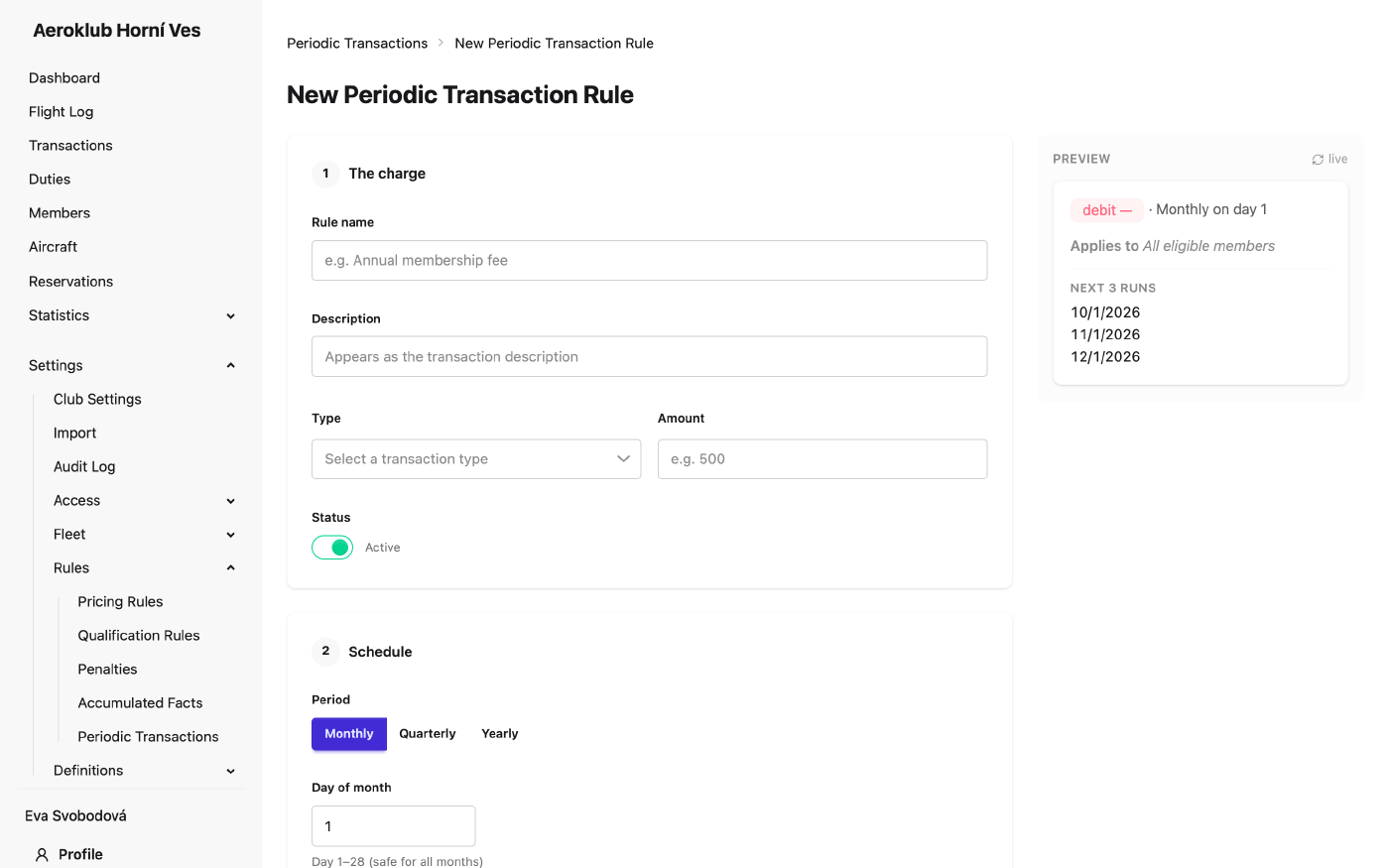Expand the Access submenu chevron
The height and width of the screenshot is (868, 1389).
231,501
